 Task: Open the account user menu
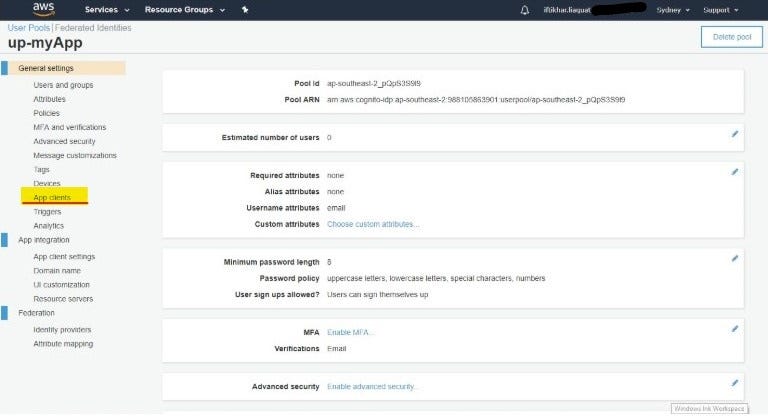click(x=595, y=10)
